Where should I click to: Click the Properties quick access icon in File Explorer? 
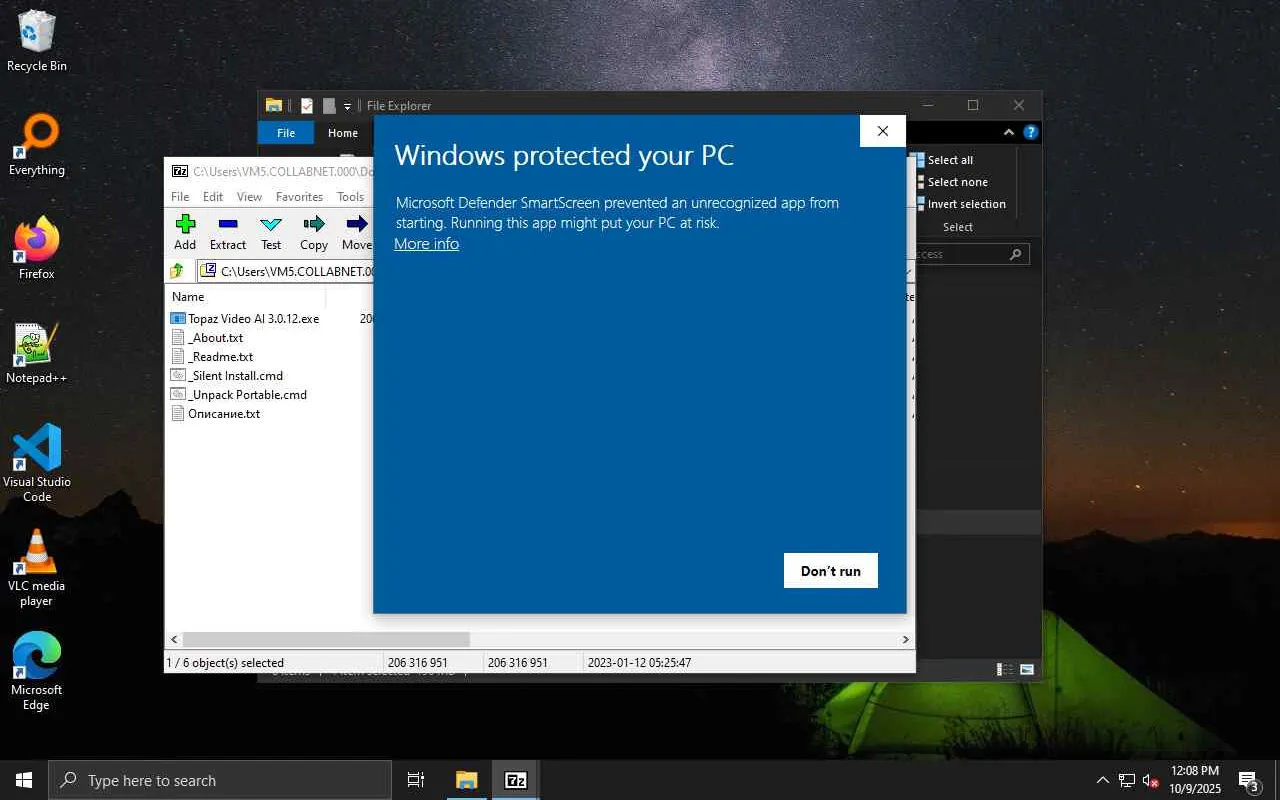click(x=307, y=106)
